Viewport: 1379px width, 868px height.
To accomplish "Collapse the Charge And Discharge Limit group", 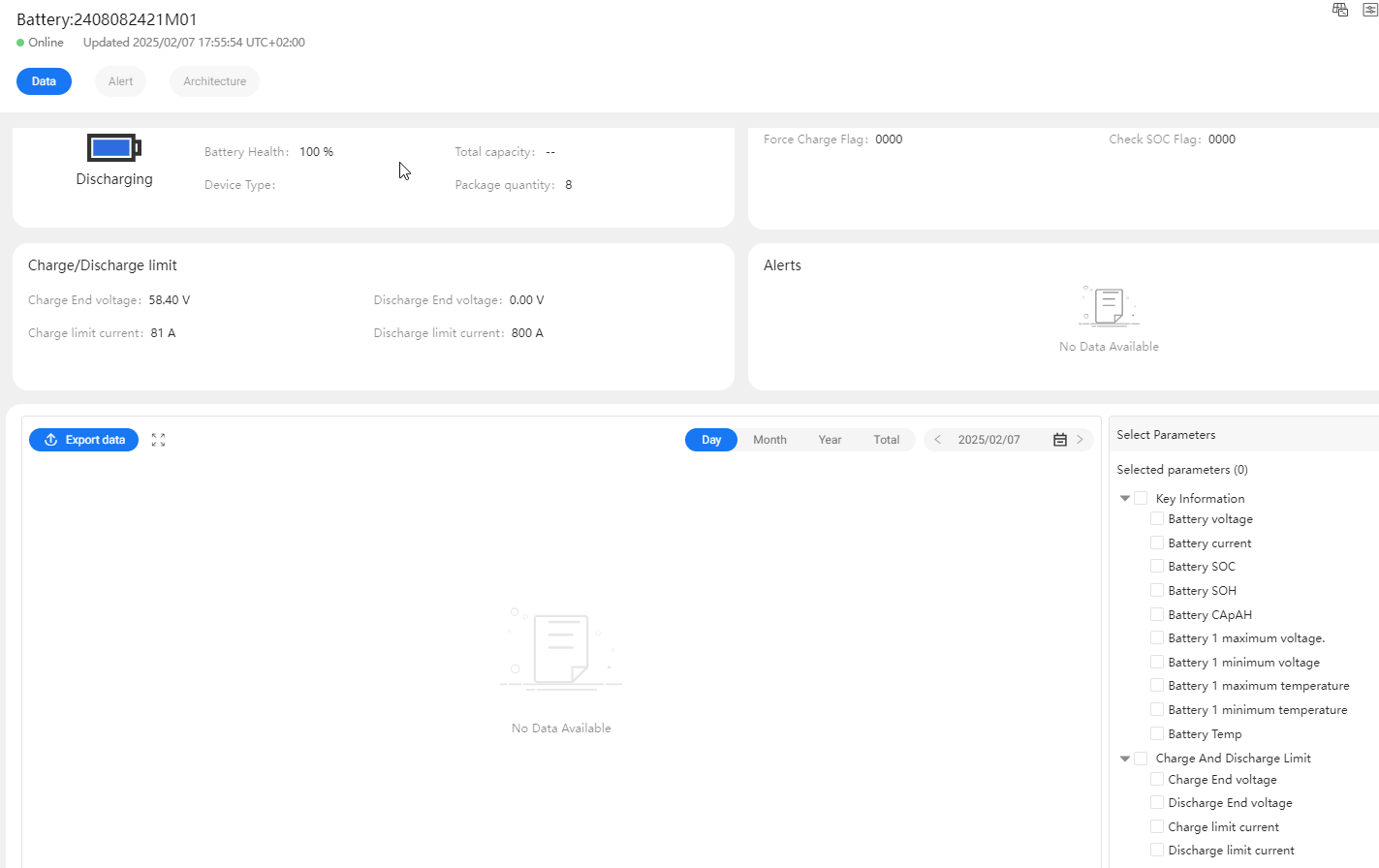I will pyautogui.click(x=1124, y=758).
